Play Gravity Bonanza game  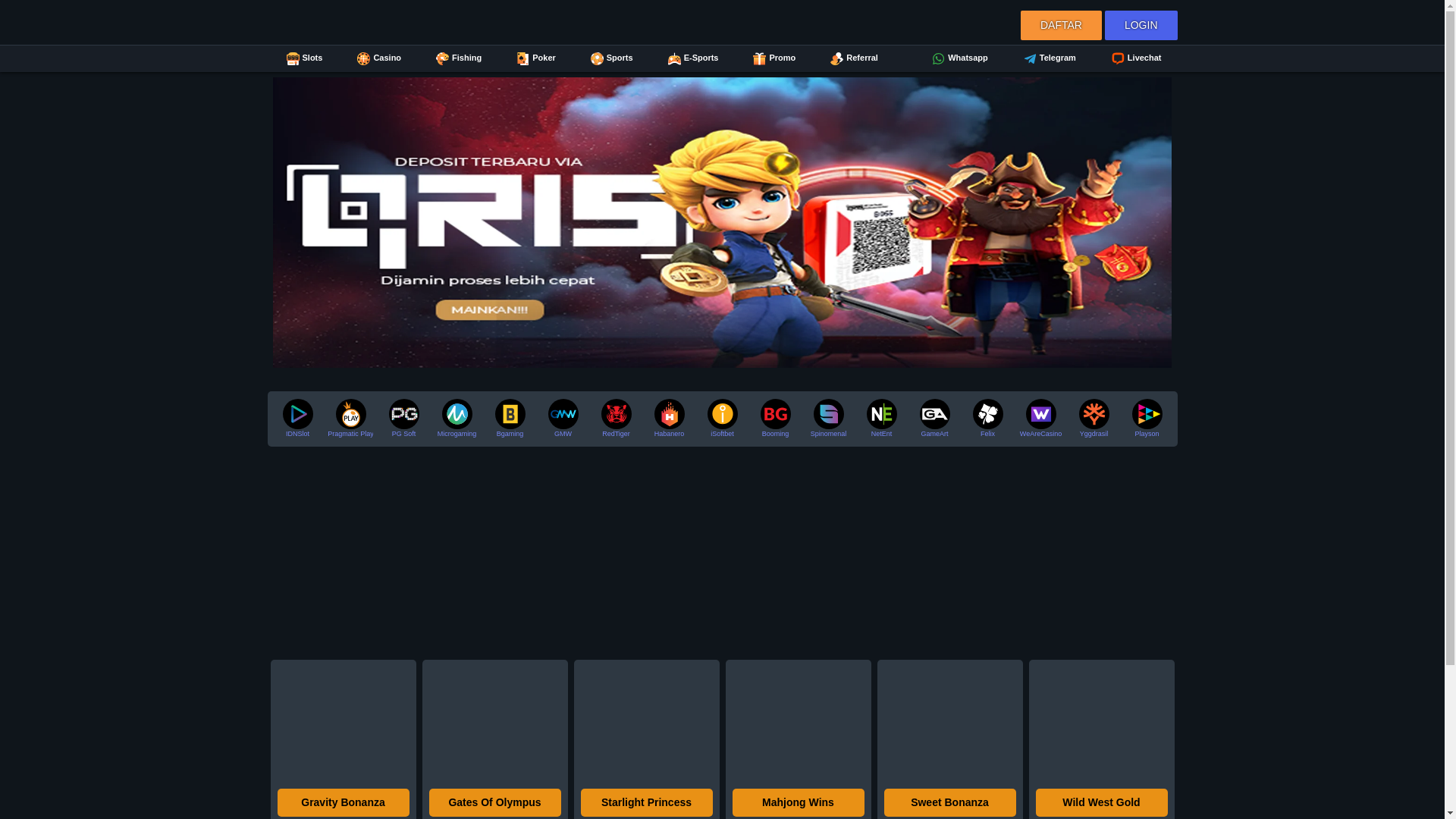(x=343, y=802)
